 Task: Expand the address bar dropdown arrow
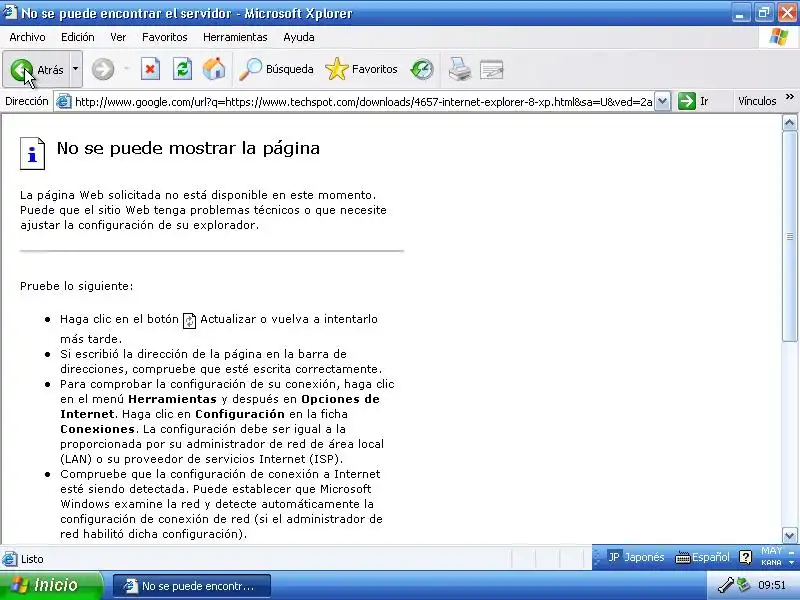click(662, 102)
